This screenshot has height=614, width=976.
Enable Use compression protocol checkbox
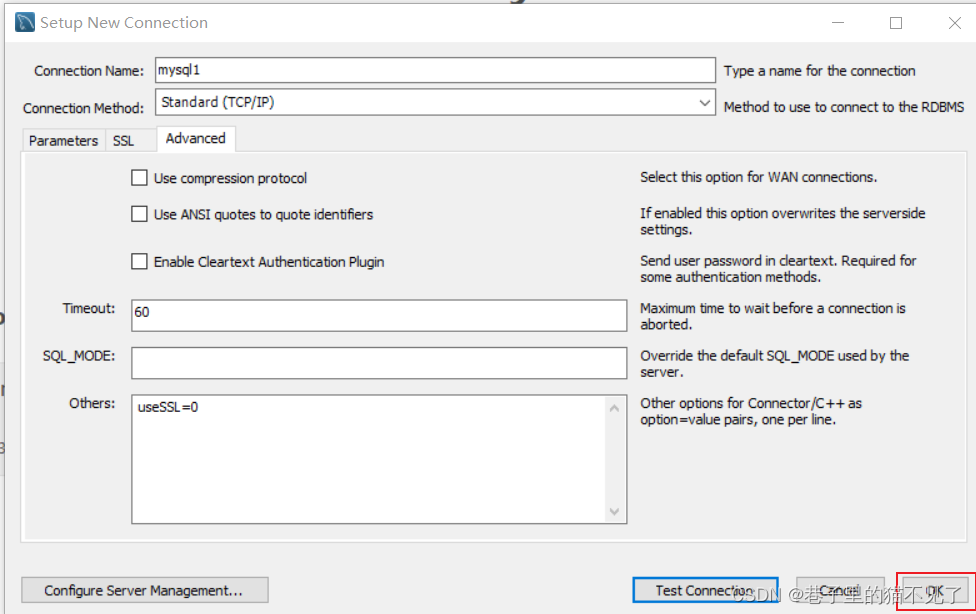pyautogui.click(x=139, y=178)
